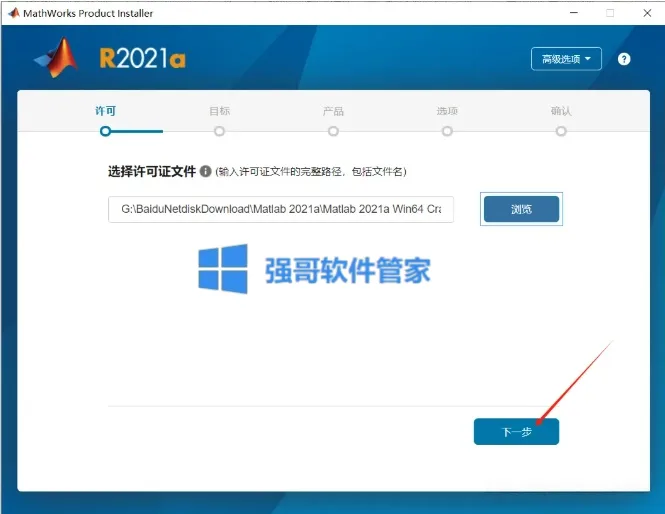
Task: Select the 选项 step label
Action: 447,111
